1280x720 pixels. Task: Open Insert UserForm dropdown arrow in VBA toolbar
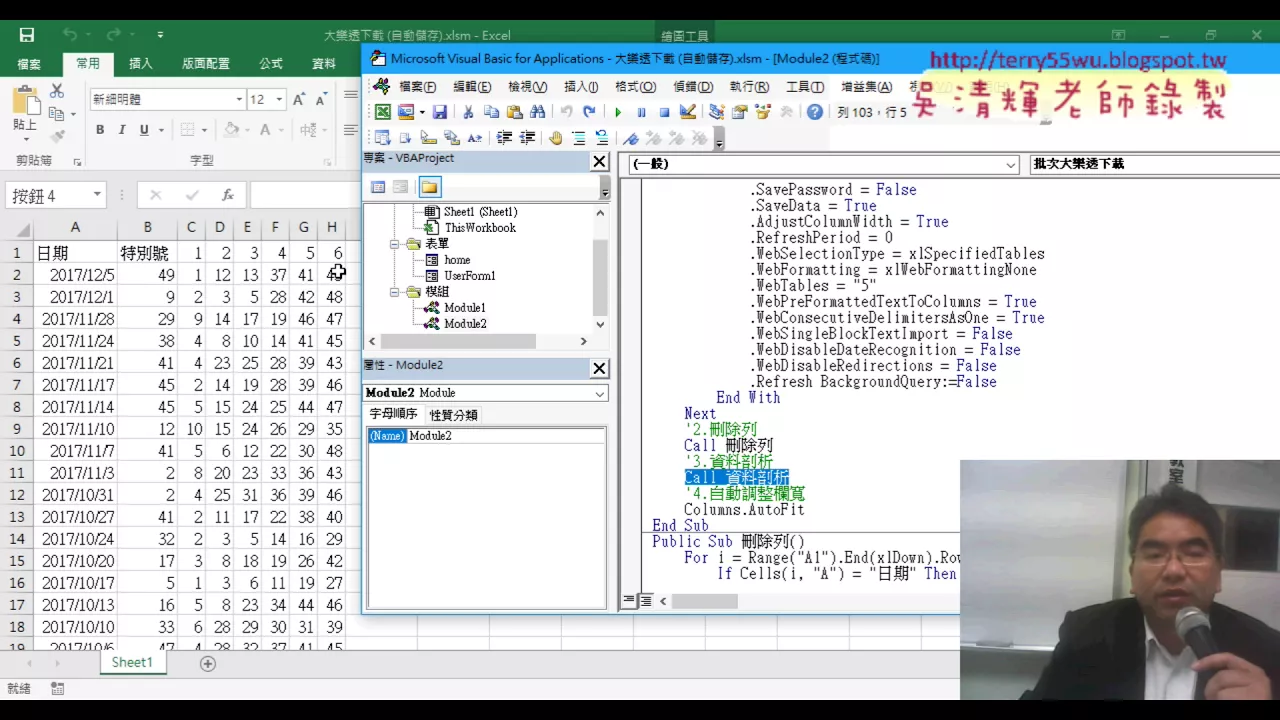click(422, 112)
